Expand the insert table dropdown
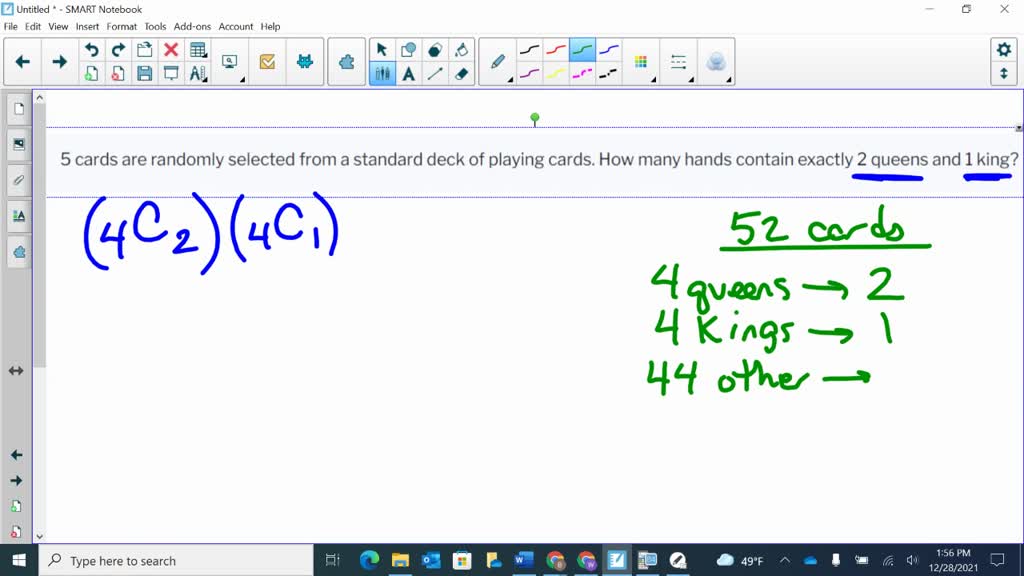 pos(198,50)
